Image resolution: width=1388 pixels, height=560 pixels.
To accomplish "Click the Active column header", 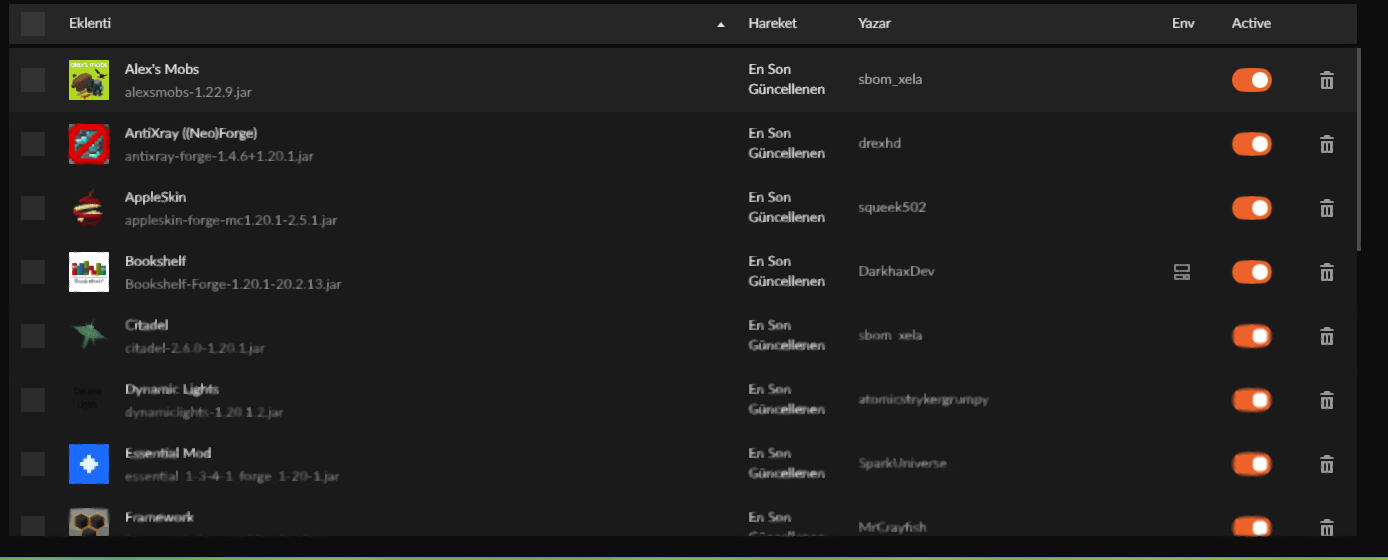I will click(1251, 23).
